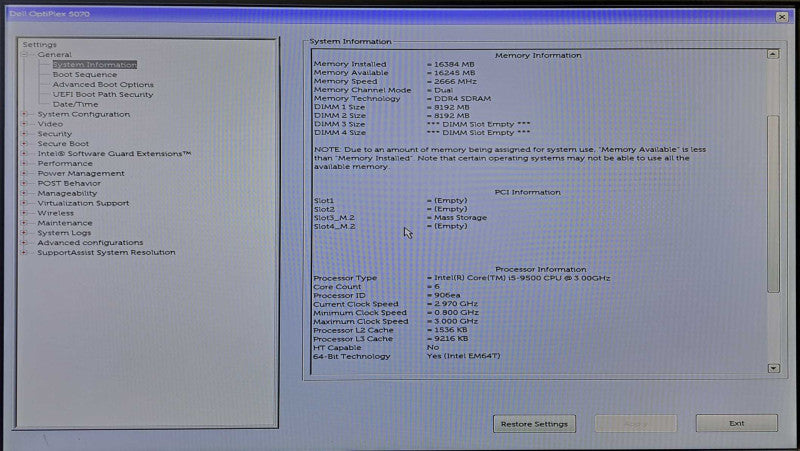Select the Advanced configurations label
This screenshot has height=451, width=800.
90,243
